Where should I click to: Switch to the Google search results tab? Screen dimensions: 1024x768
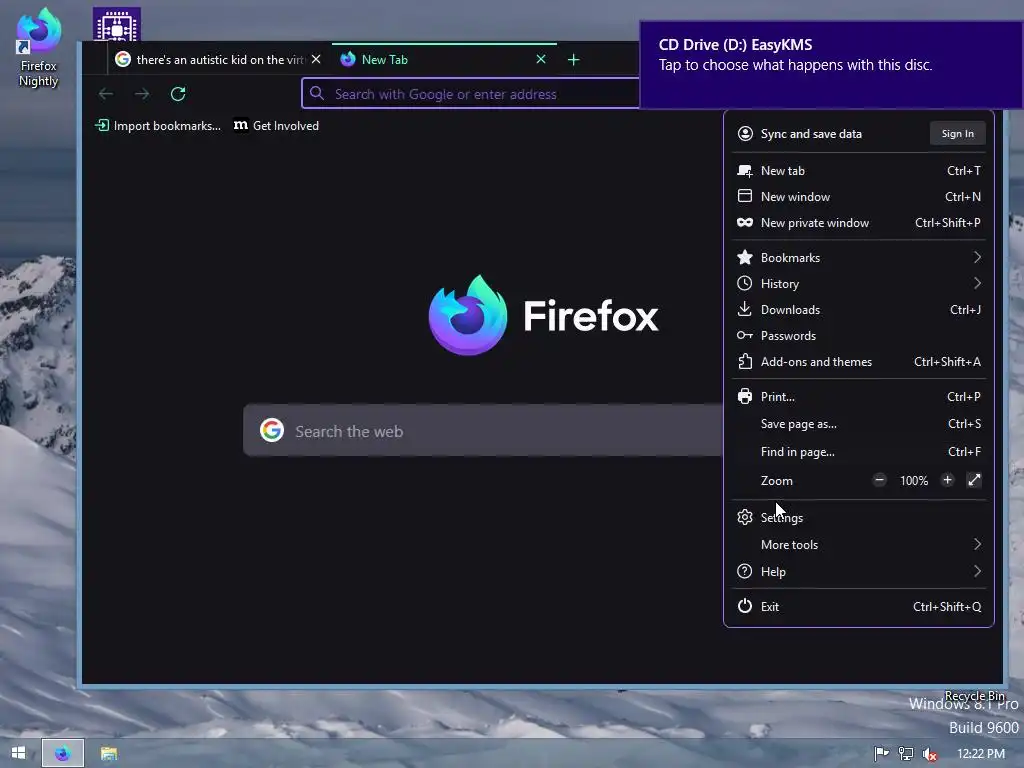(x=210, y=59)
